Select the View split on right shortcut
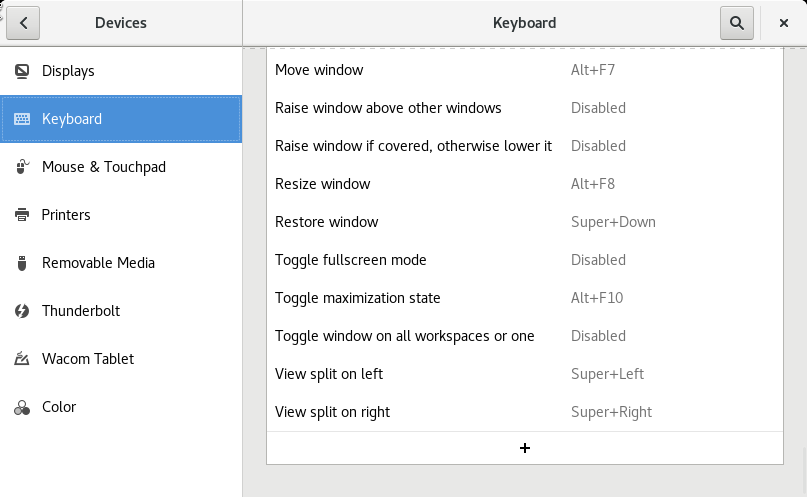The height and width of the screenshot is (497, 807). [x=524, y=412]
